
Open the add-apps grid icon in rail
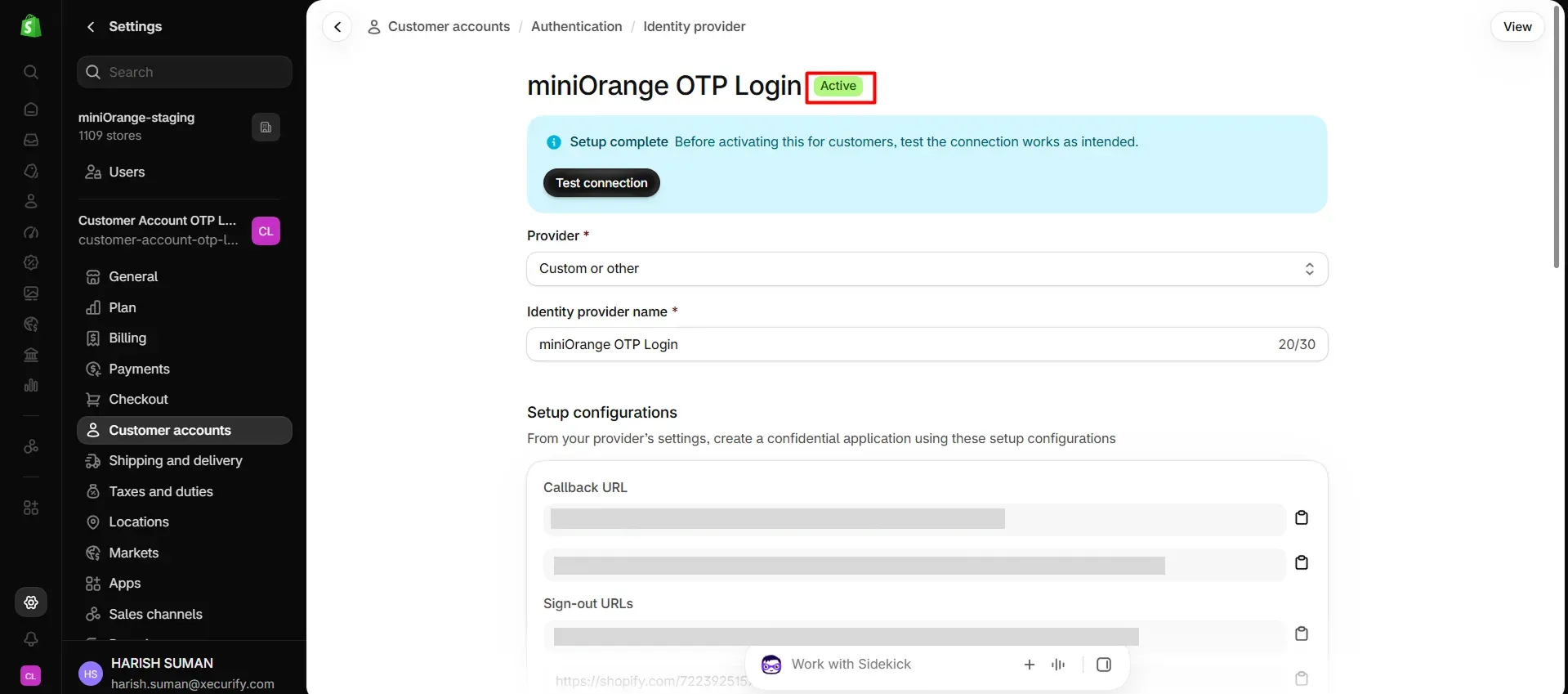31,508
